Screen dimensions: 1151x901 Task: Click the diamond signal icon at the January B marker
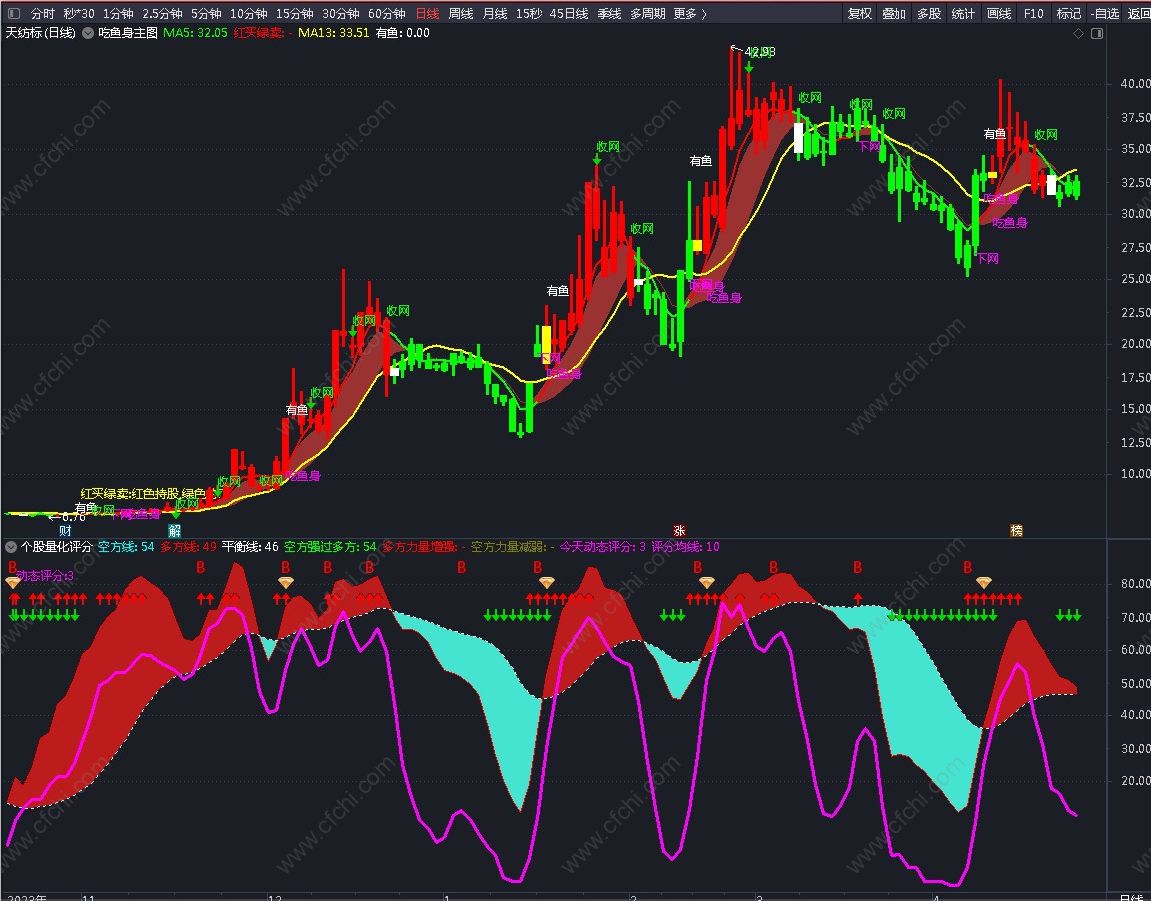click(547, 583)
